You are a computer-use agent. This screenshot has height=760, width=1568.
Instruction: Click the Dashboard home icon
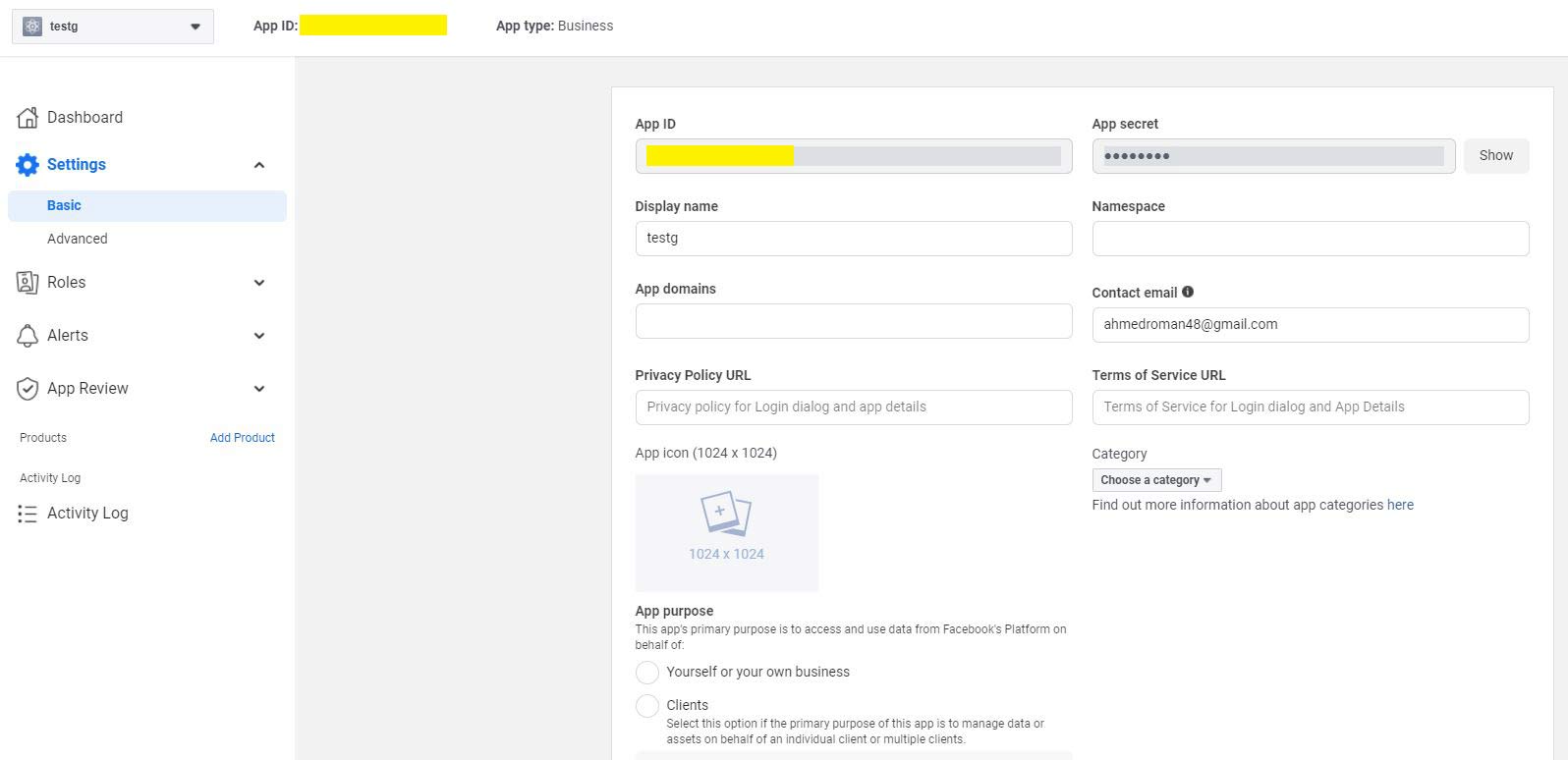pos(28,118)
